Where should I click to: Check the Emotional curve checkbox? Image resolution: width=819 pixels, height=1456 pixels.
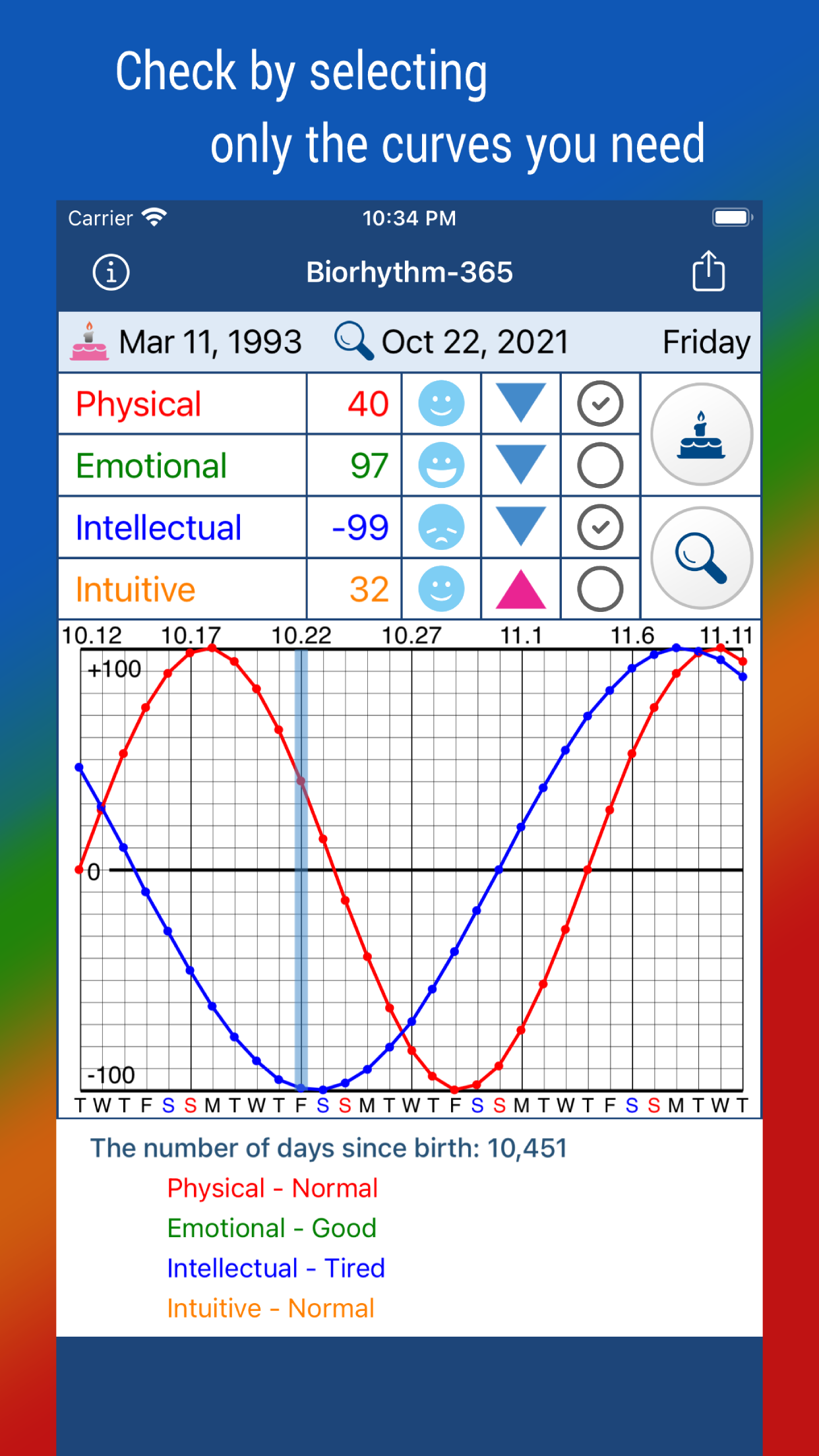600,466
